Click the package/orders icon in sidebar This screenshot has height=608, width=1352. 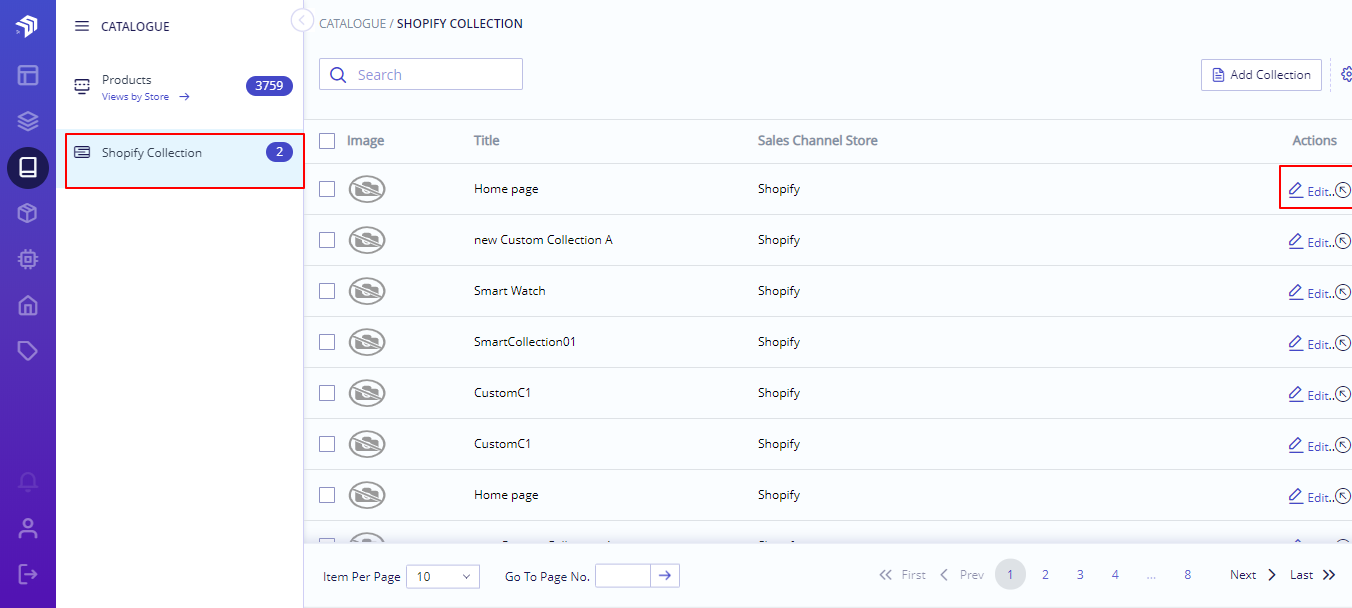point(28,213)
